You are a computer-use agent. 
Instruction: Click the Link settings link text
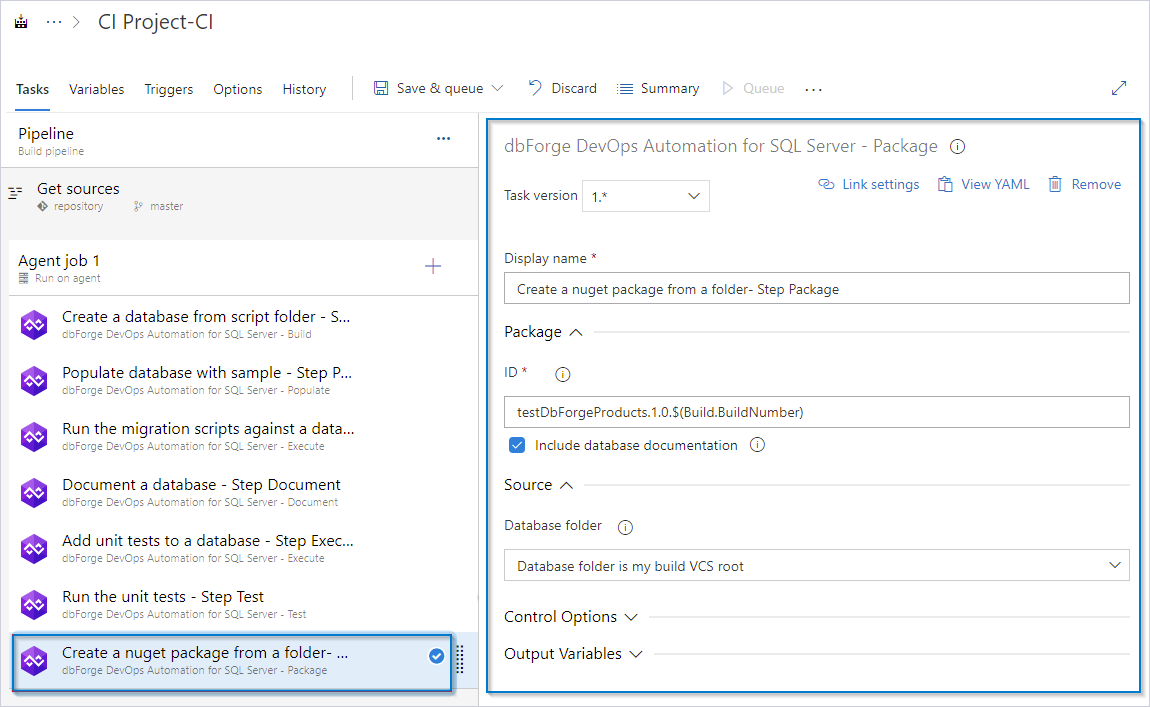click(880, 184)
